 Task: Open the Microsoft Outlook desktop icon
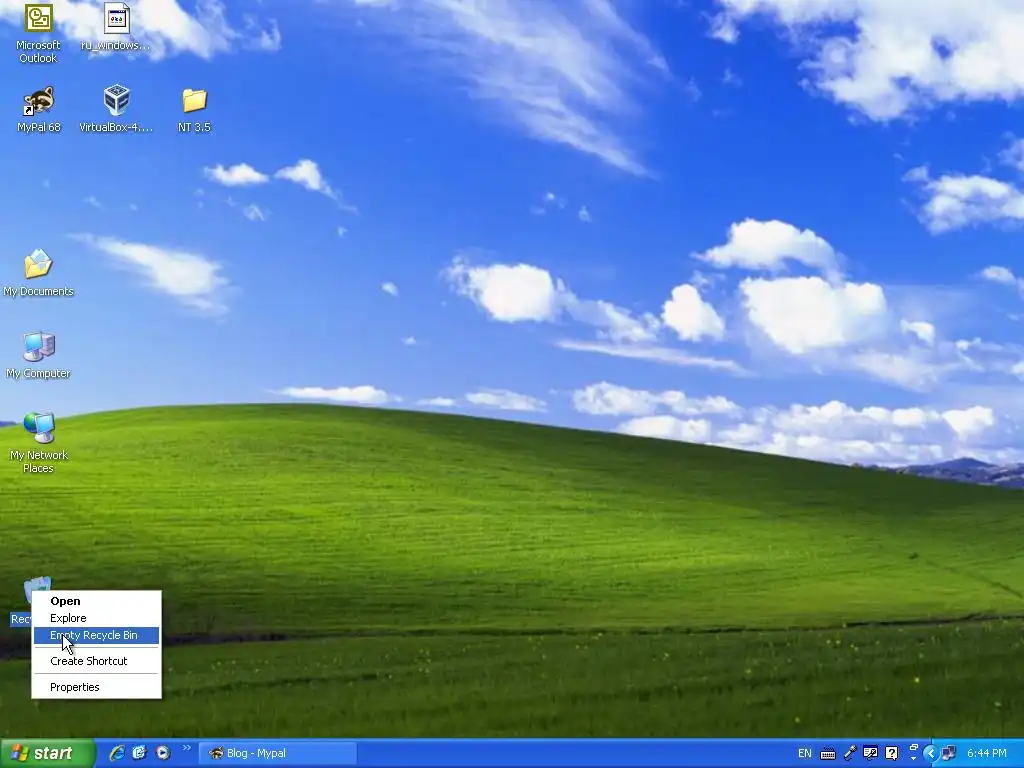point(38,33)
